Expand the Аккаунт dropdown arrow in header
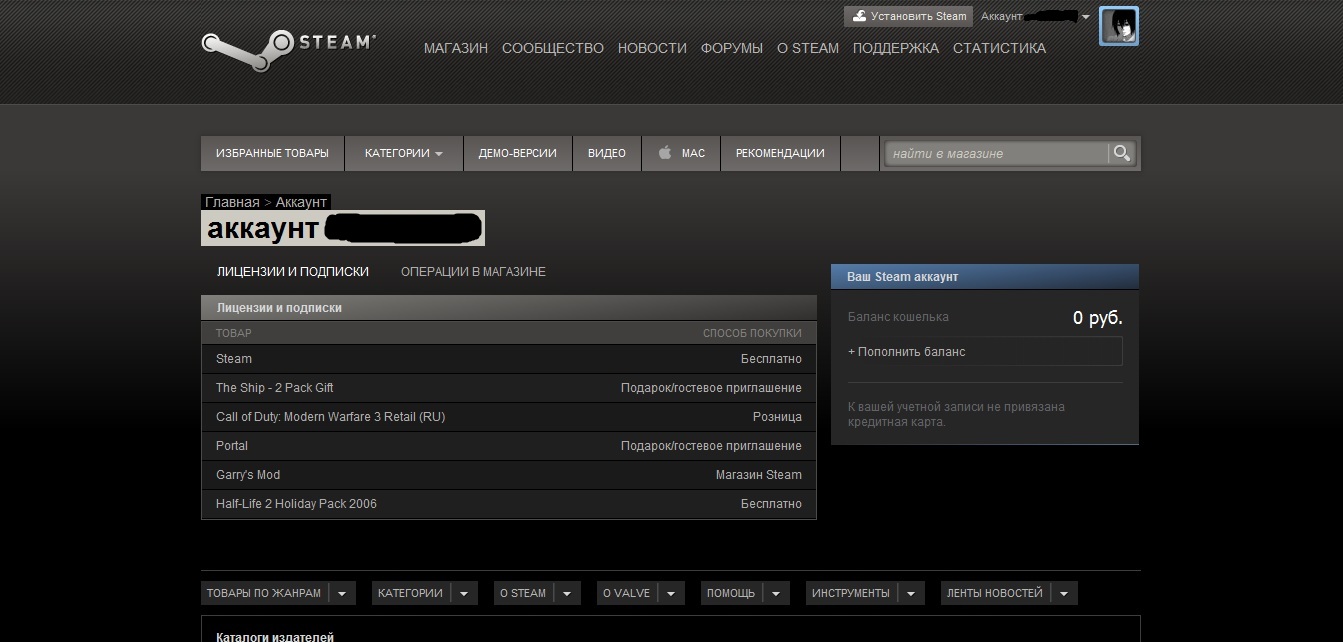 (1086, 17)
